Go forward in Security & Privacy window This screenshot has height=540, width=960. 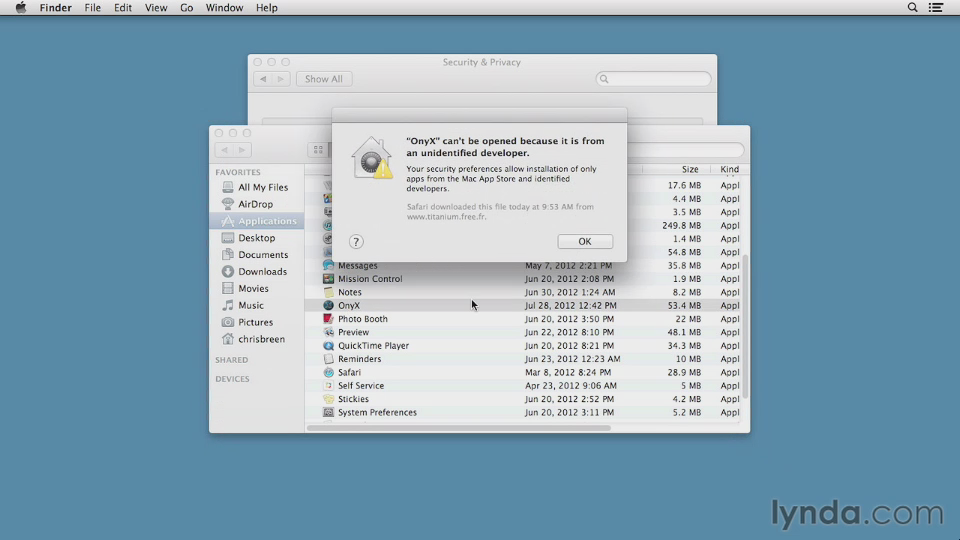(281, 79)
